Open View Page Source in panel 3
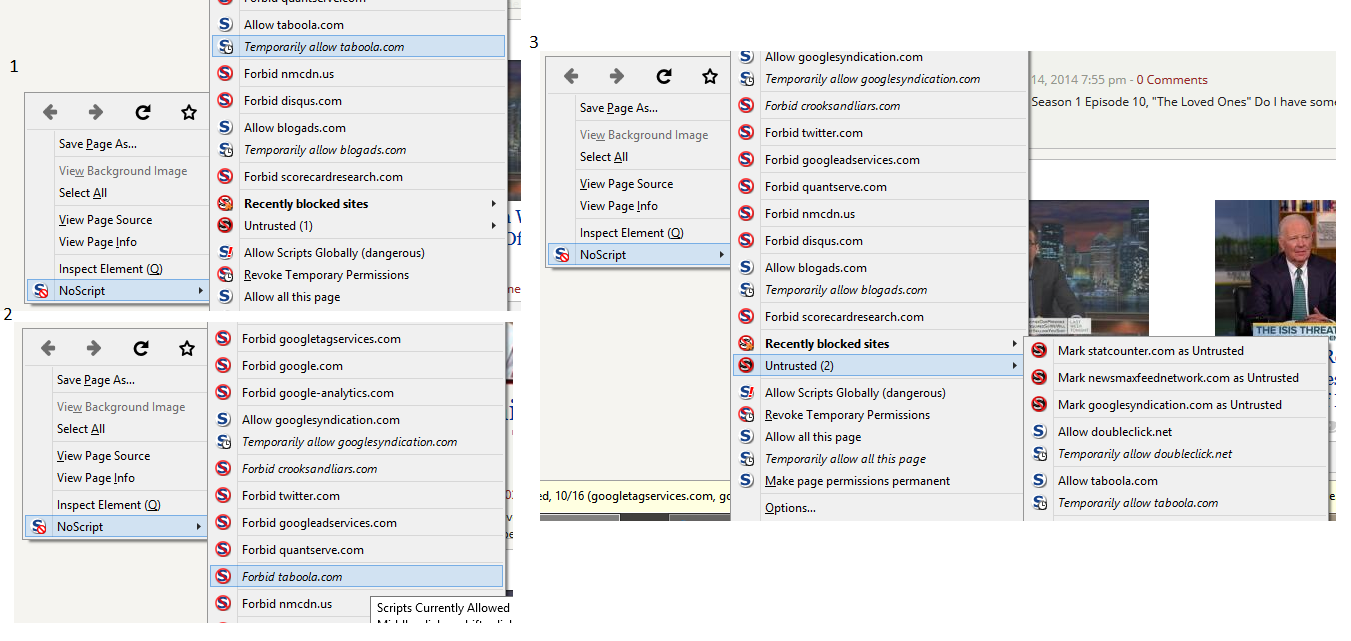This screenshot has height=641, width=1351. [x=627, y=184]
